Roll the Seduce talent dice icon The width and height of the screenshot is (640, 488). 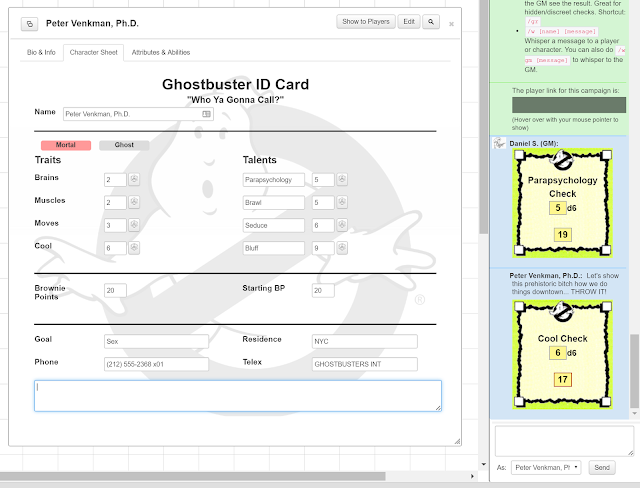pos(342,225)
